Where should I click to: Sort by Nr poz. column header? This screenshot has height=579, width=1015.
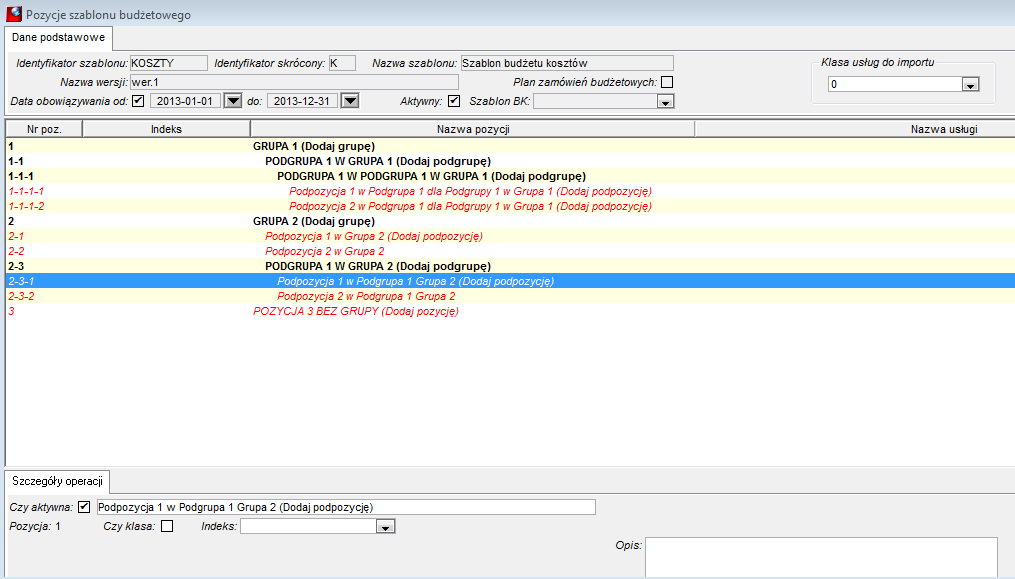pyautogui.click(x=44, y=129)
